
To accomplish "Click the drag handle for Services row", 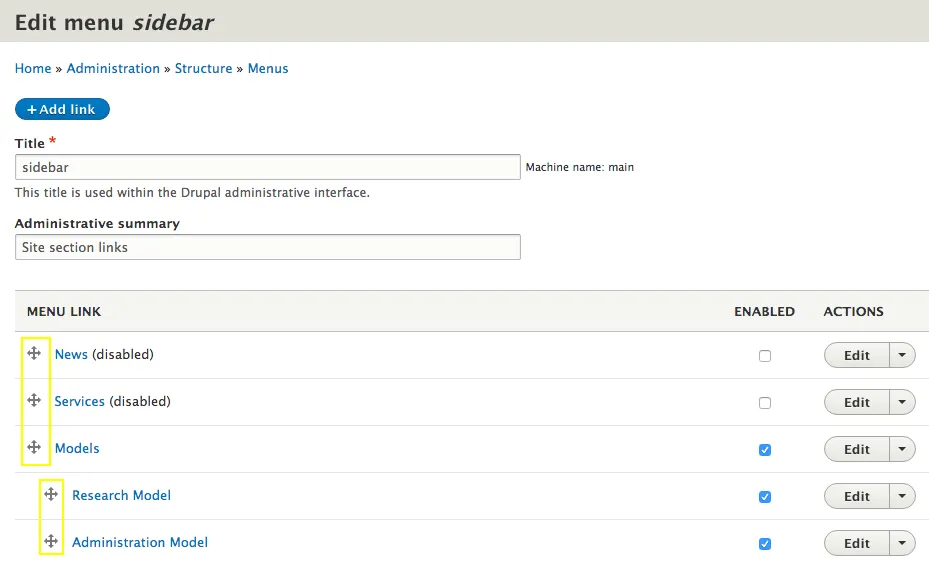I will (34, 400).
